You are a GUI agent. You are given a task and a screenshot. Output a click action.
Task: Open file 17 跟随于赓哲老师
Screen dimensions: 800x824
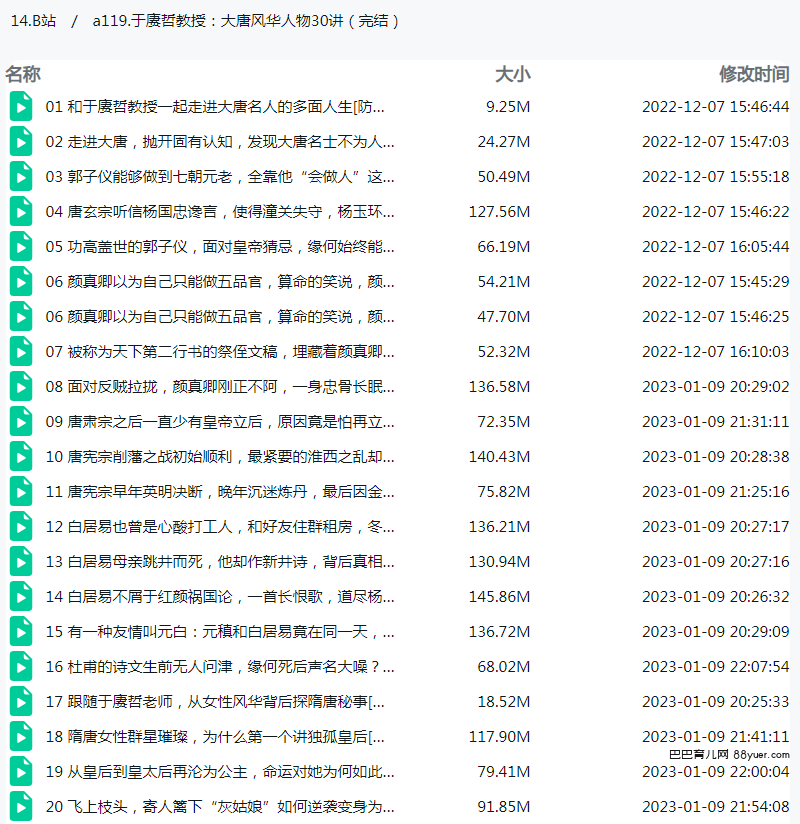point(215,702)
